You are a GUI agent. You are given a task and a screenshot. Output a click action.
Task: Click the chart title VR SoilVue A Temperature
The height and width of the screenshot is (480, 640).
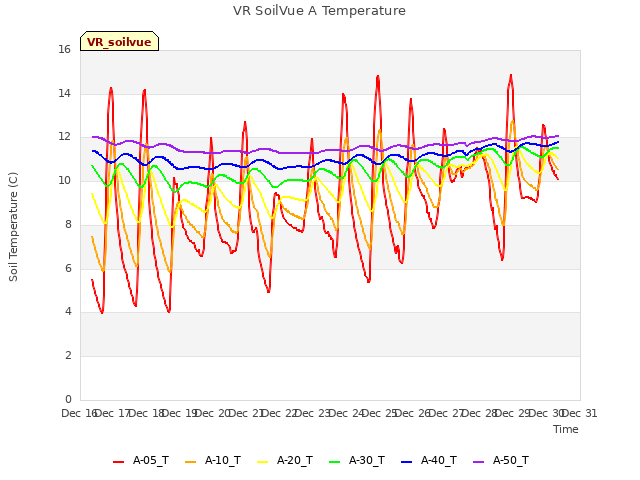tap(319, 11)
